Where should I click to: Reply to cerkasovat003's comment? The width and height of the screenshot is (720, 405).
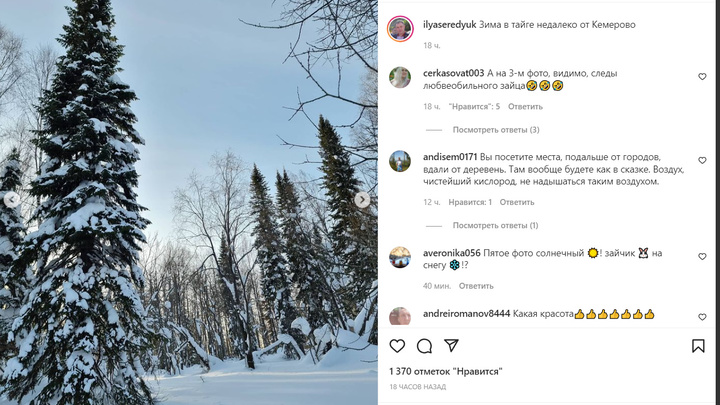525,107
